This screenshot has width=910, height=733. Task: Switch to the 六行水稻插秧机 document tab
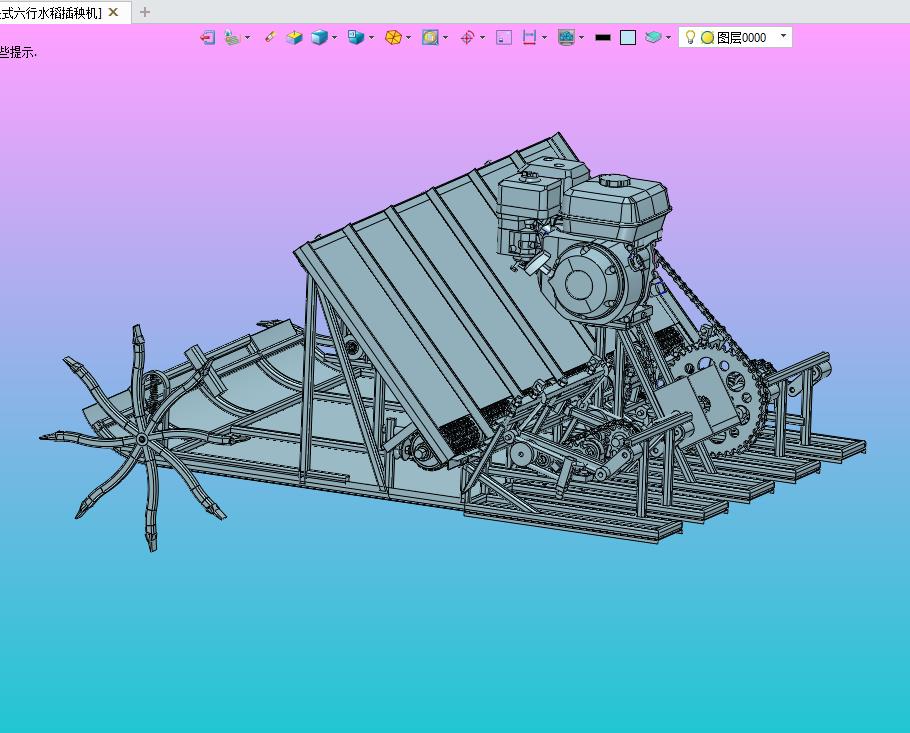tap(50, 12)
